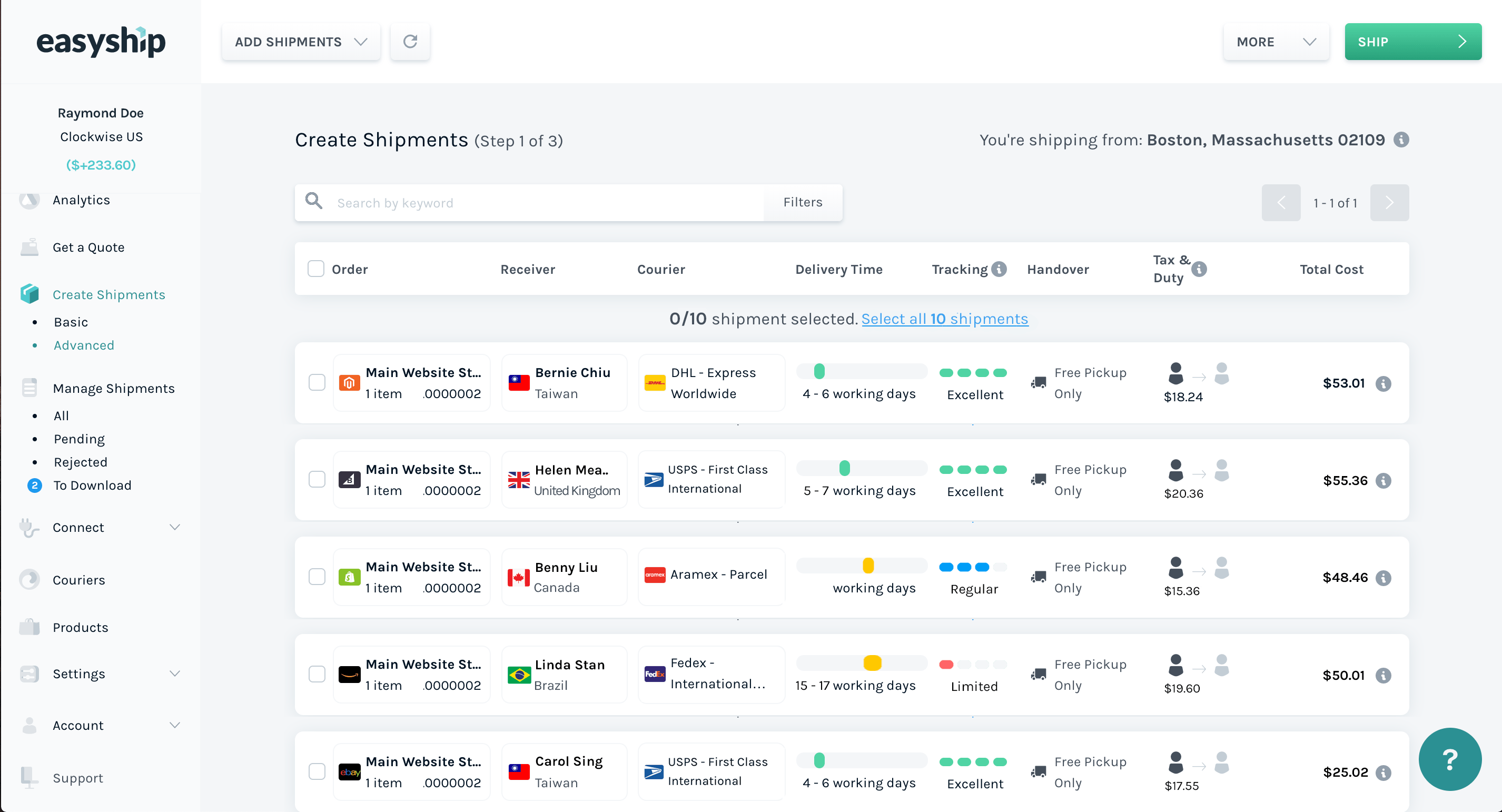Switch to the Advanced shipments view
The image size is (1502, 812).
[84, 345]
